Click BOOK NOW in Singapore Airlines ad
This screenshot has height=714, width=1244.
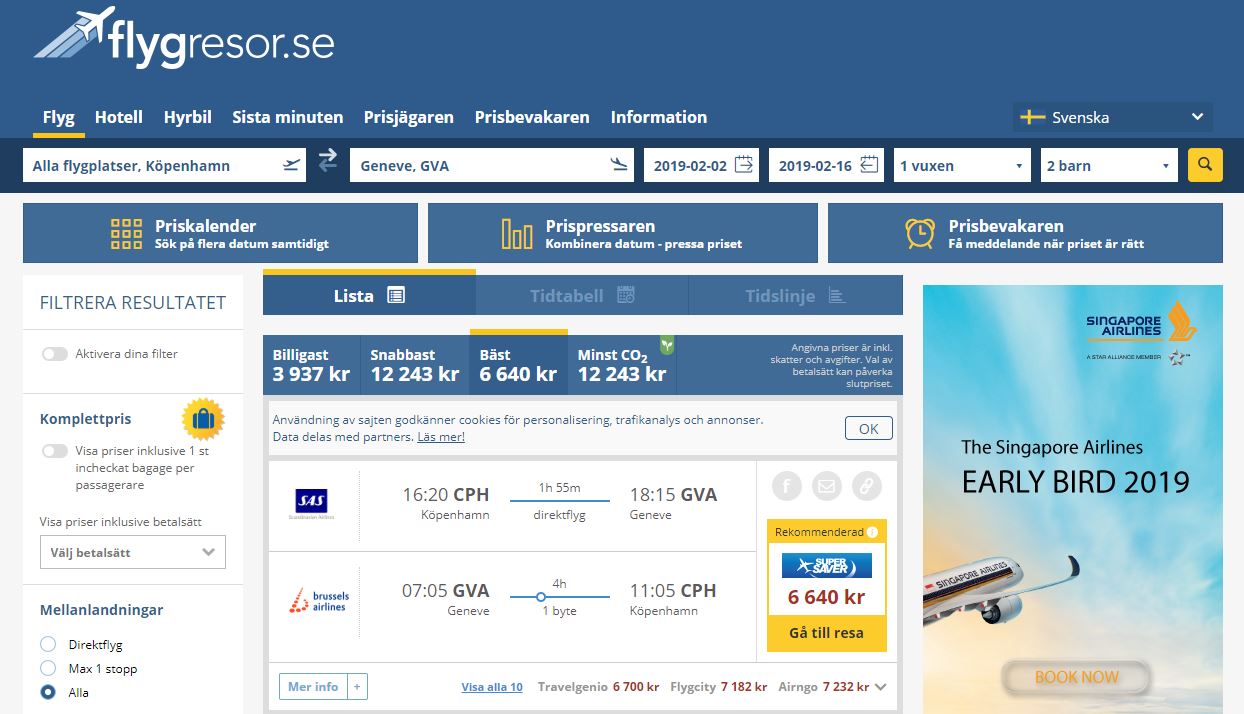[1076, 677]
